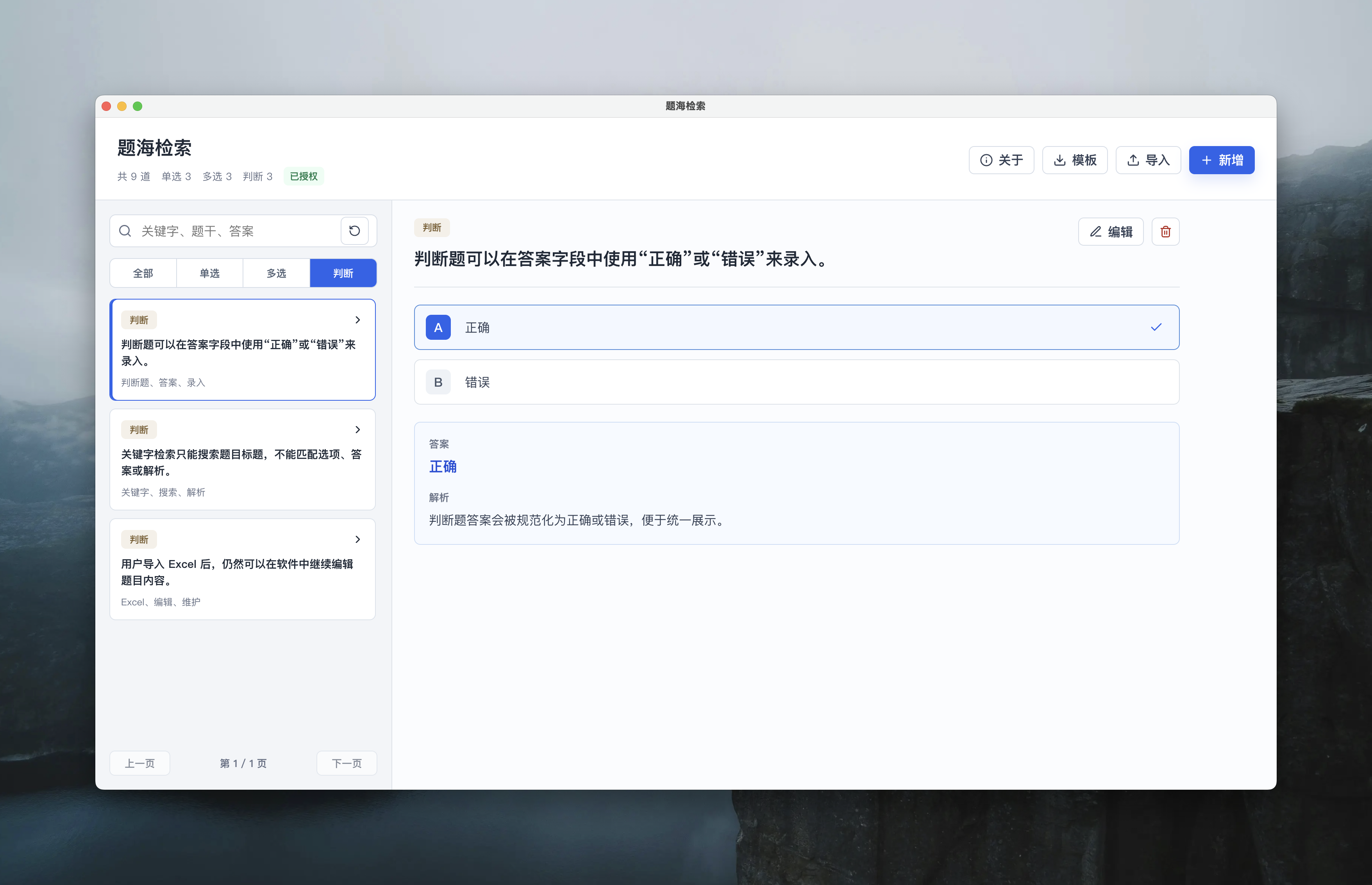Click the pencil Edit (编辑) button
Viewport: 1372px width, 885px height.
point(1111,232)
